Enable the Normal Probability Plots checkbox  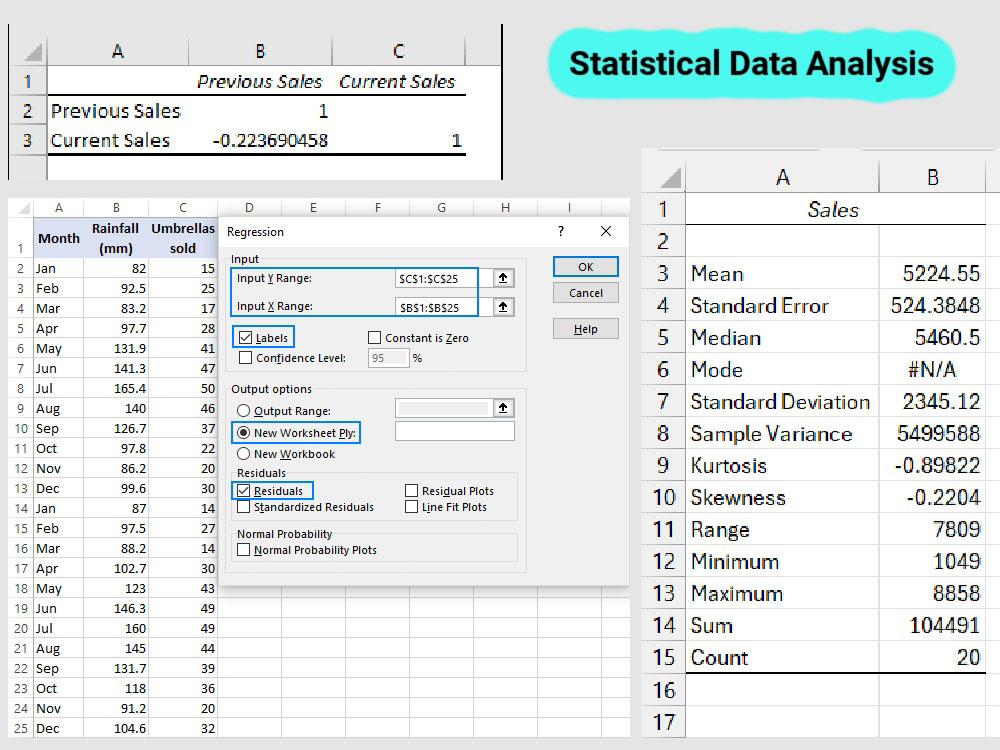[244, 550]
